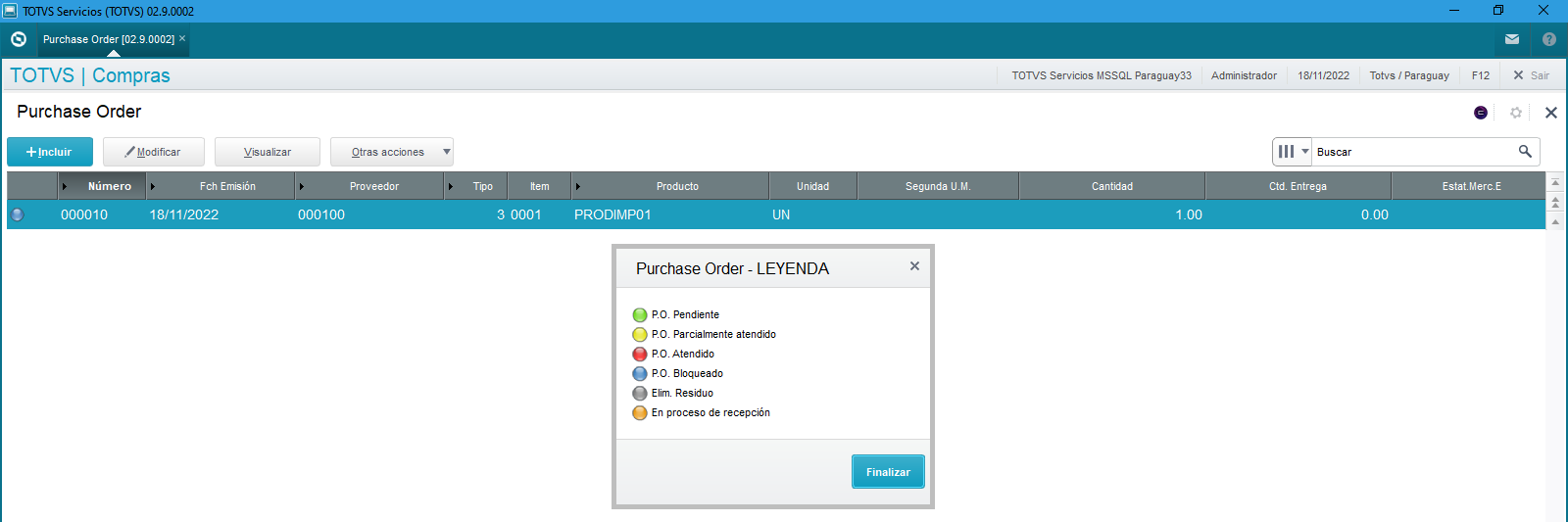Click the grid scroll up one line arrow
Screen dimensions: 1568x522
click(x=1555, y=222)
